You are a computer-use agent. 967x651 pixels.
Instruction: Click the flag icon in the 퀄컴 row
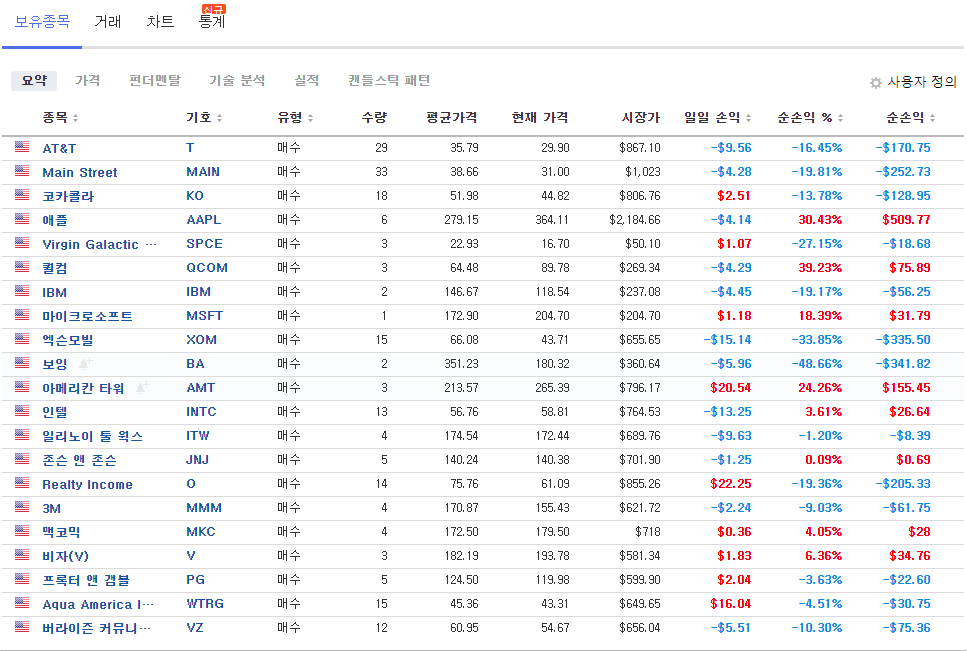point(22,266)
